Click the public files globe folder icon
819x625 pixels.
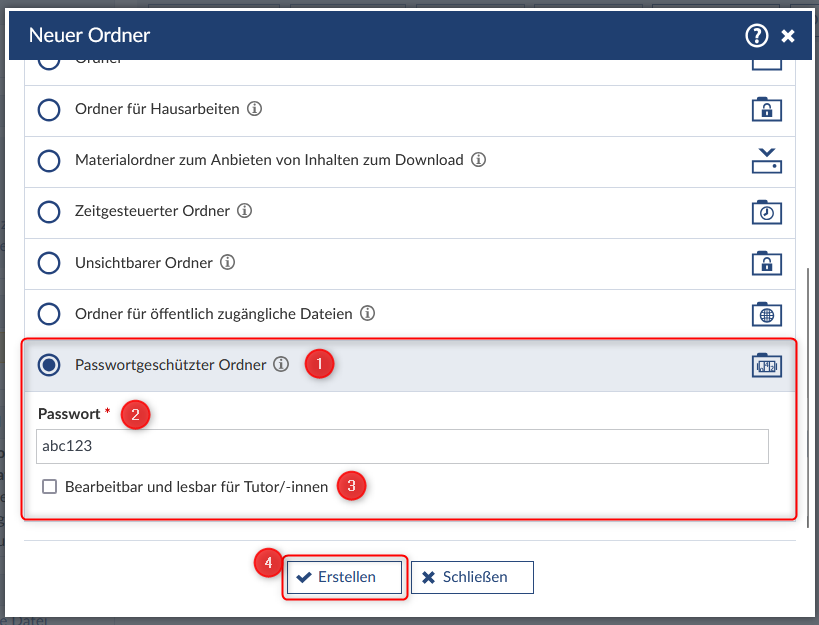point(766,313)
